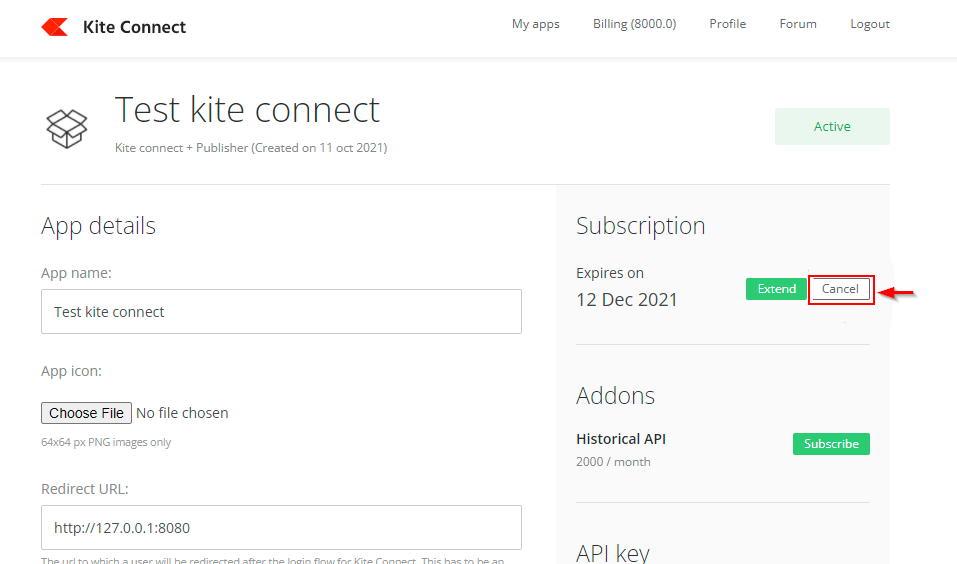957x564 pixels.
Task: Click the red Kite logo icon
Action: (x=55, y=27)
